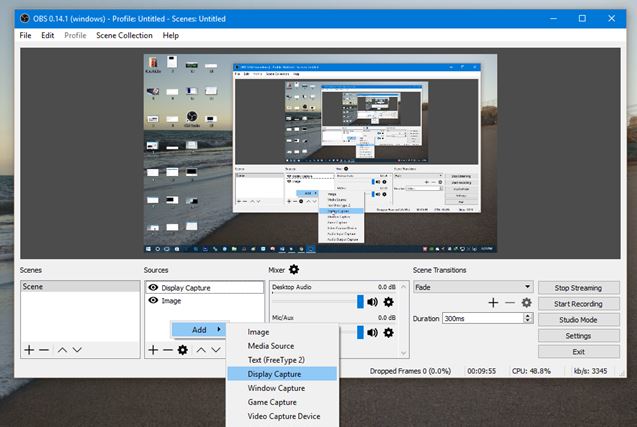Screen dimensions: 637x427
Task: Open the Profile menu
Action: pos(75,35)
